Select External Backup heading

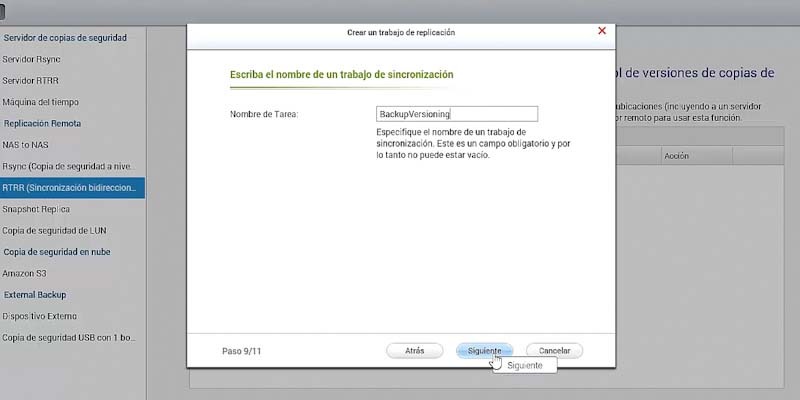pyautogui.click(x=35, y=295)
